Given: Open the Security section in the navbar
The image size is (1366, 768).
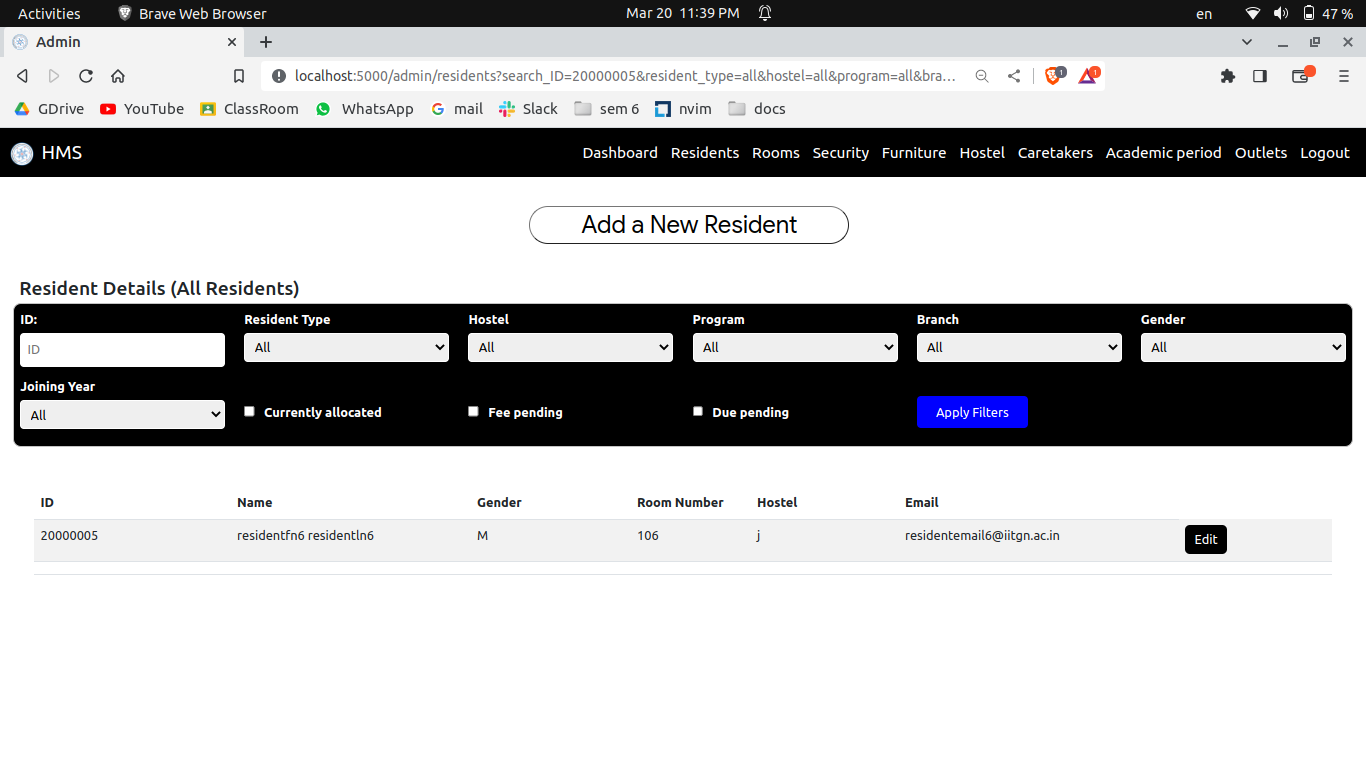Looking at the screenshot, I should pos(840,152).
